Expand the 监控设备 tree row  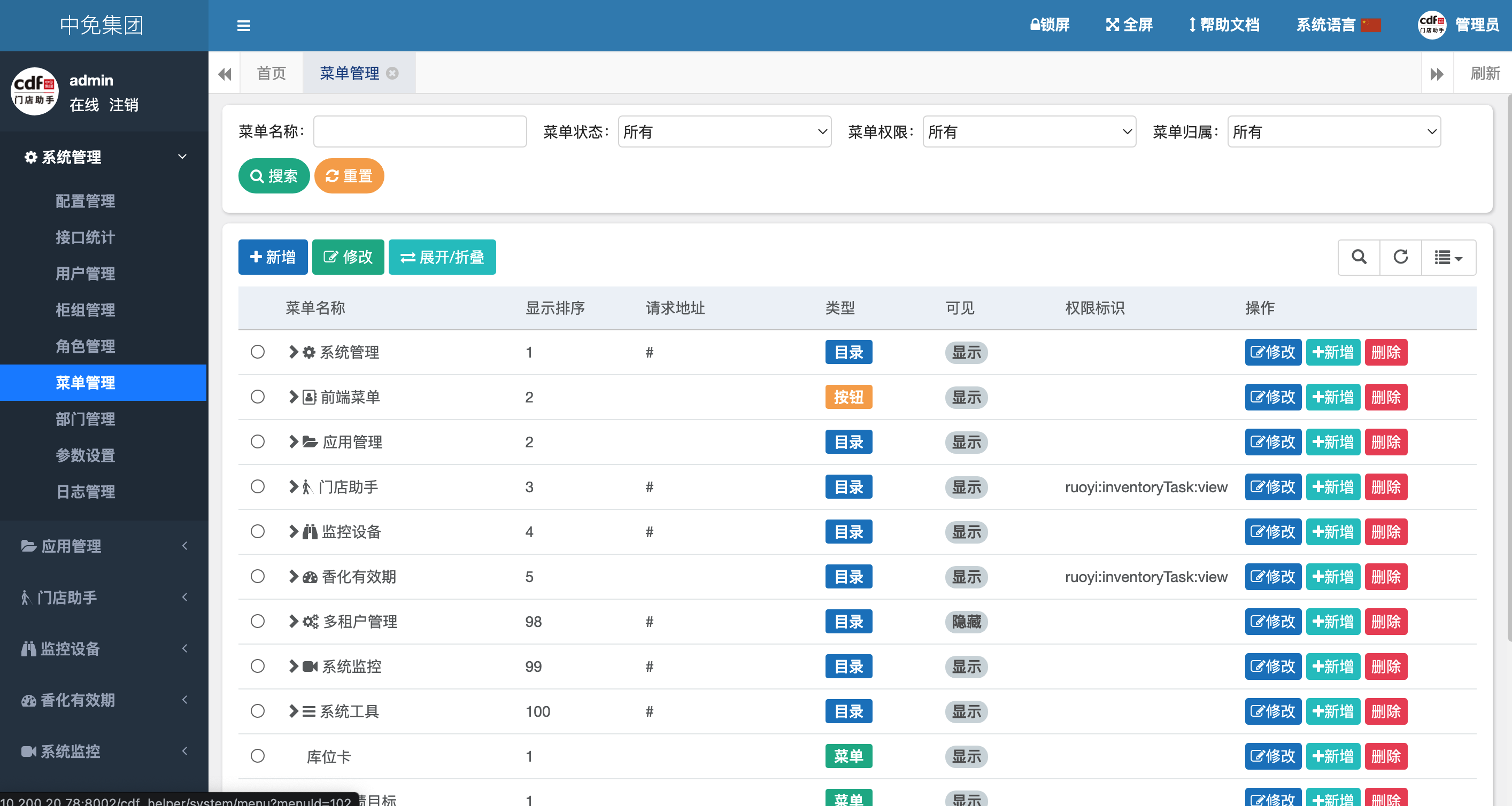(294, 531)
